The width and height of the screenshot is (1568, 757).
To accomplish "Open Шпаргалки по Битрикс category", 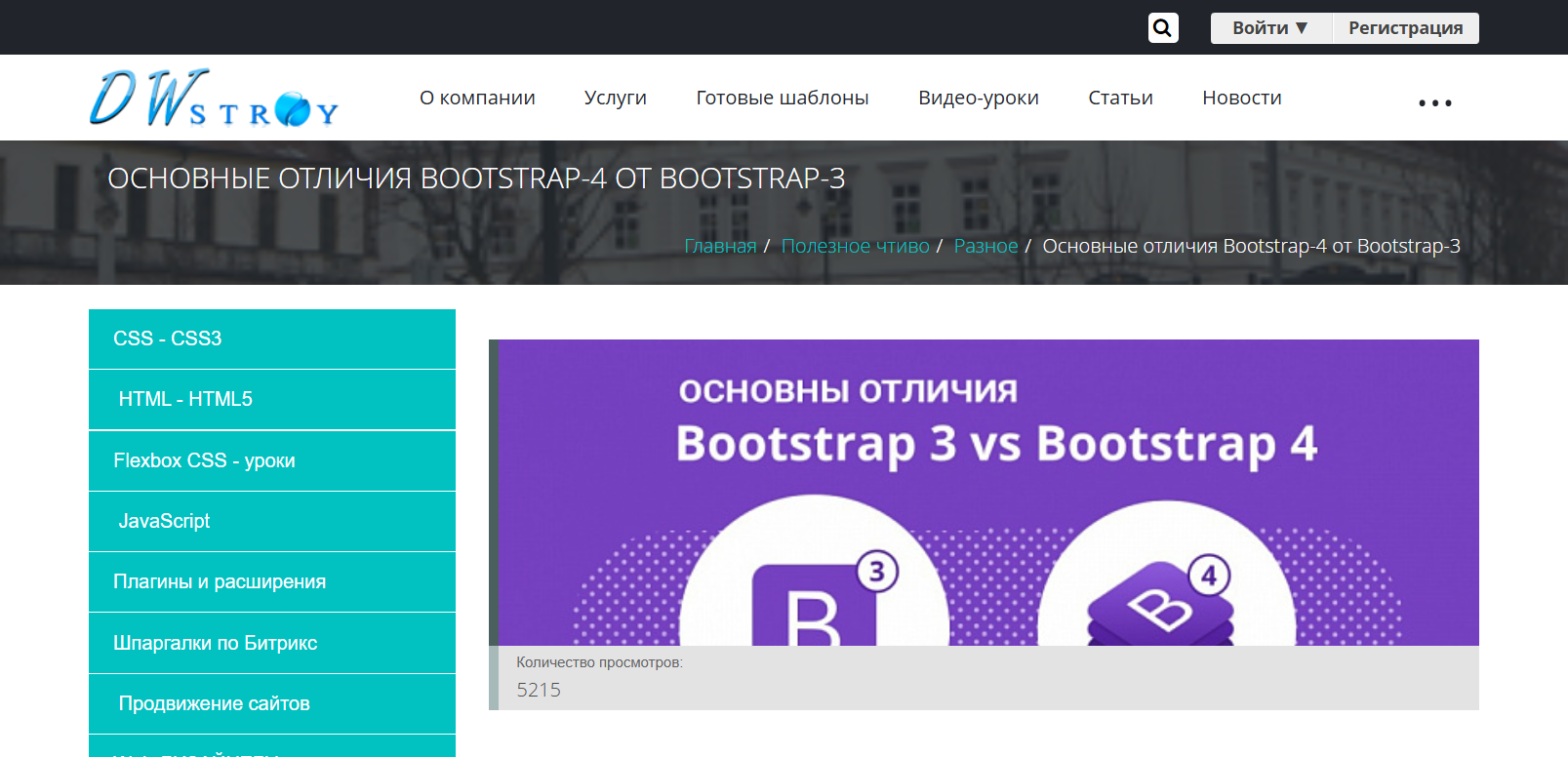I will coord(272,643).
